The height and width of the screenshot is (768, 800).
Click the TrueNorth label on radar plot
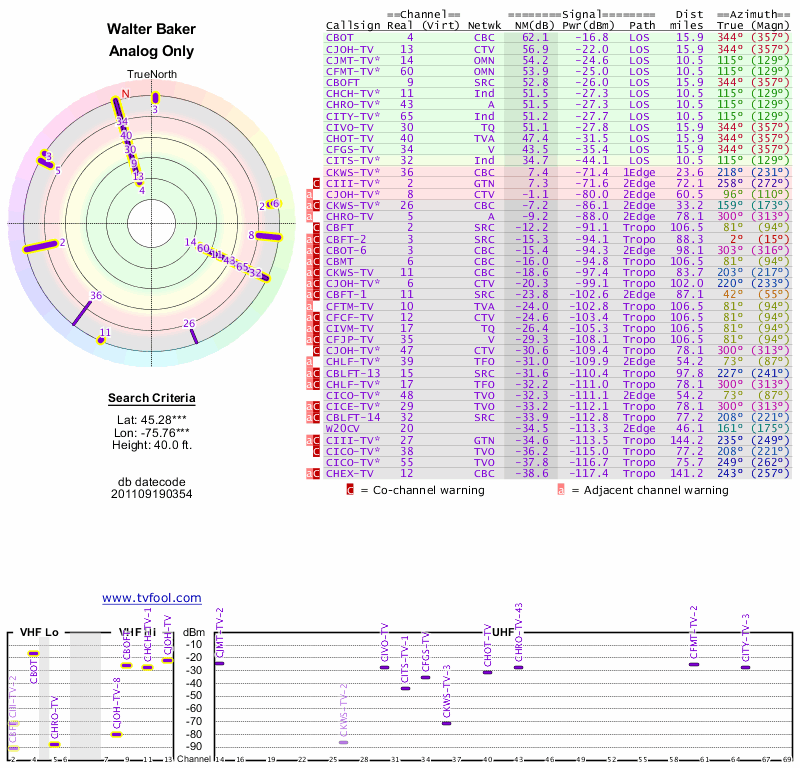tap(150, 75)
